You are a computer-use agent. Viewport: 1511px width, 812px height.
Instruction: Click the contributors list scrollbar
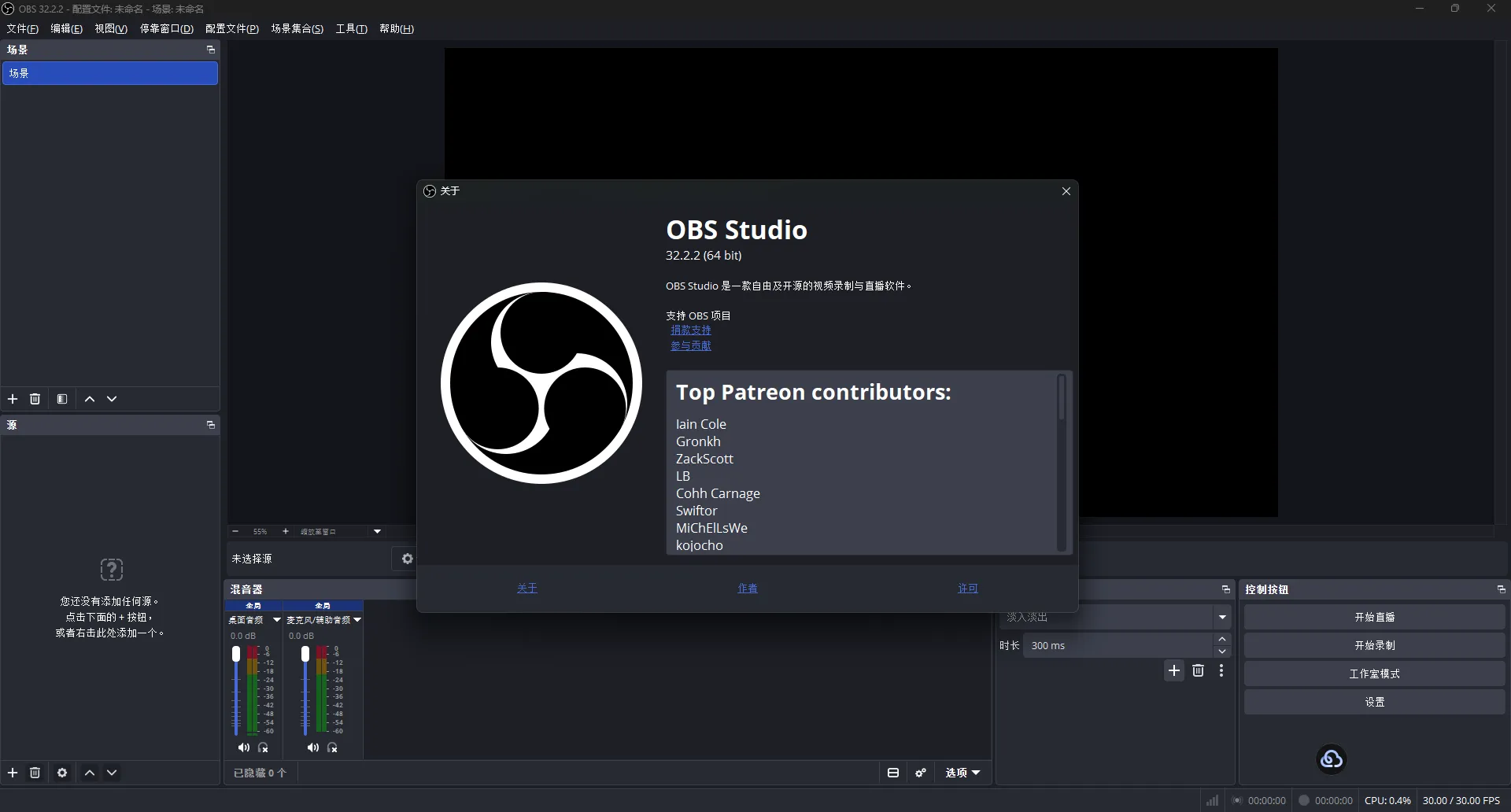[1062, 397]
